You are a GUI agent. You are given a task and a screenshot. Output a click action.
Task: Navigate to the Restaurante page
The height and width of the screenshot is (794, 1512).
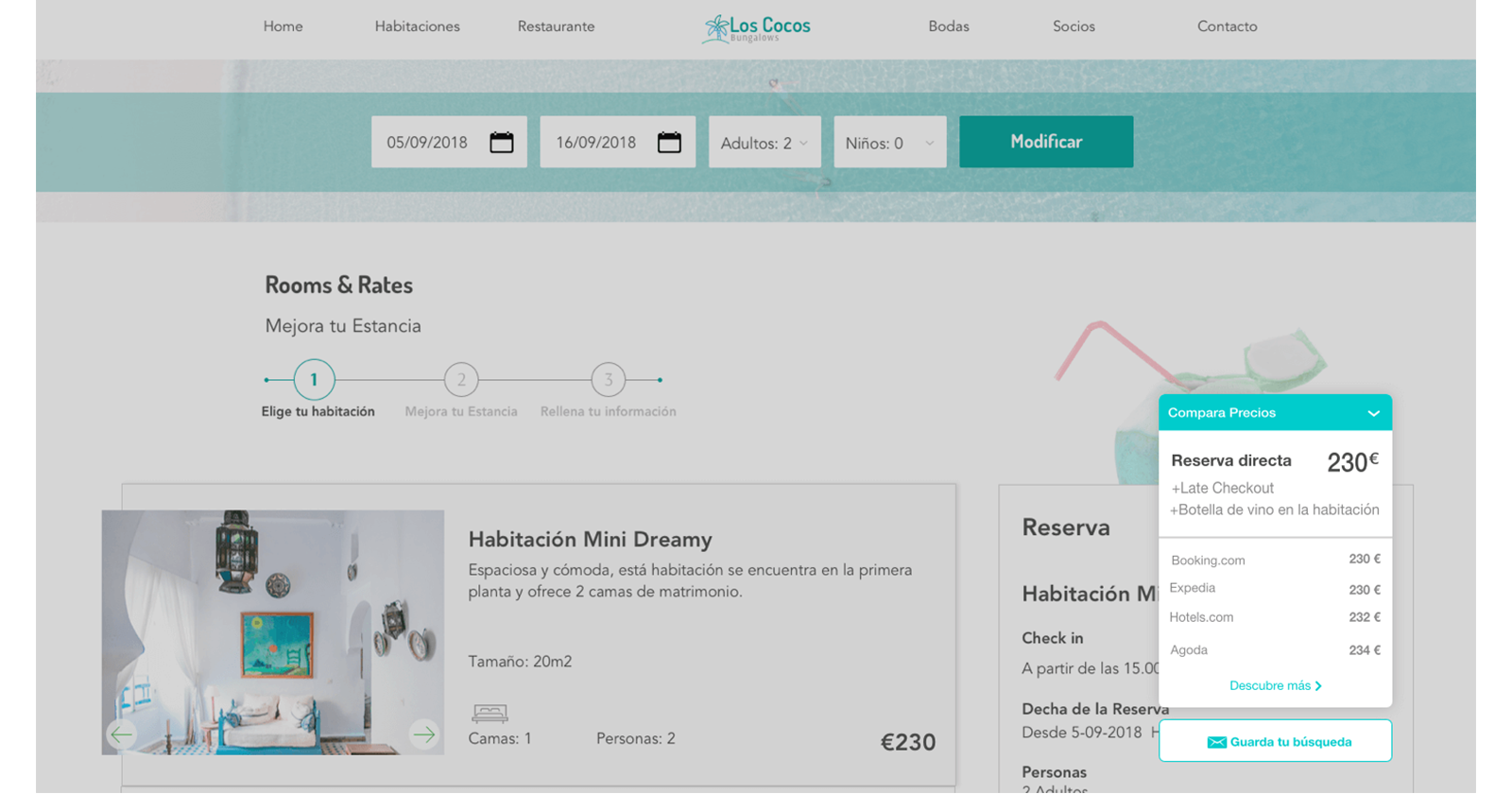(556, 26)
